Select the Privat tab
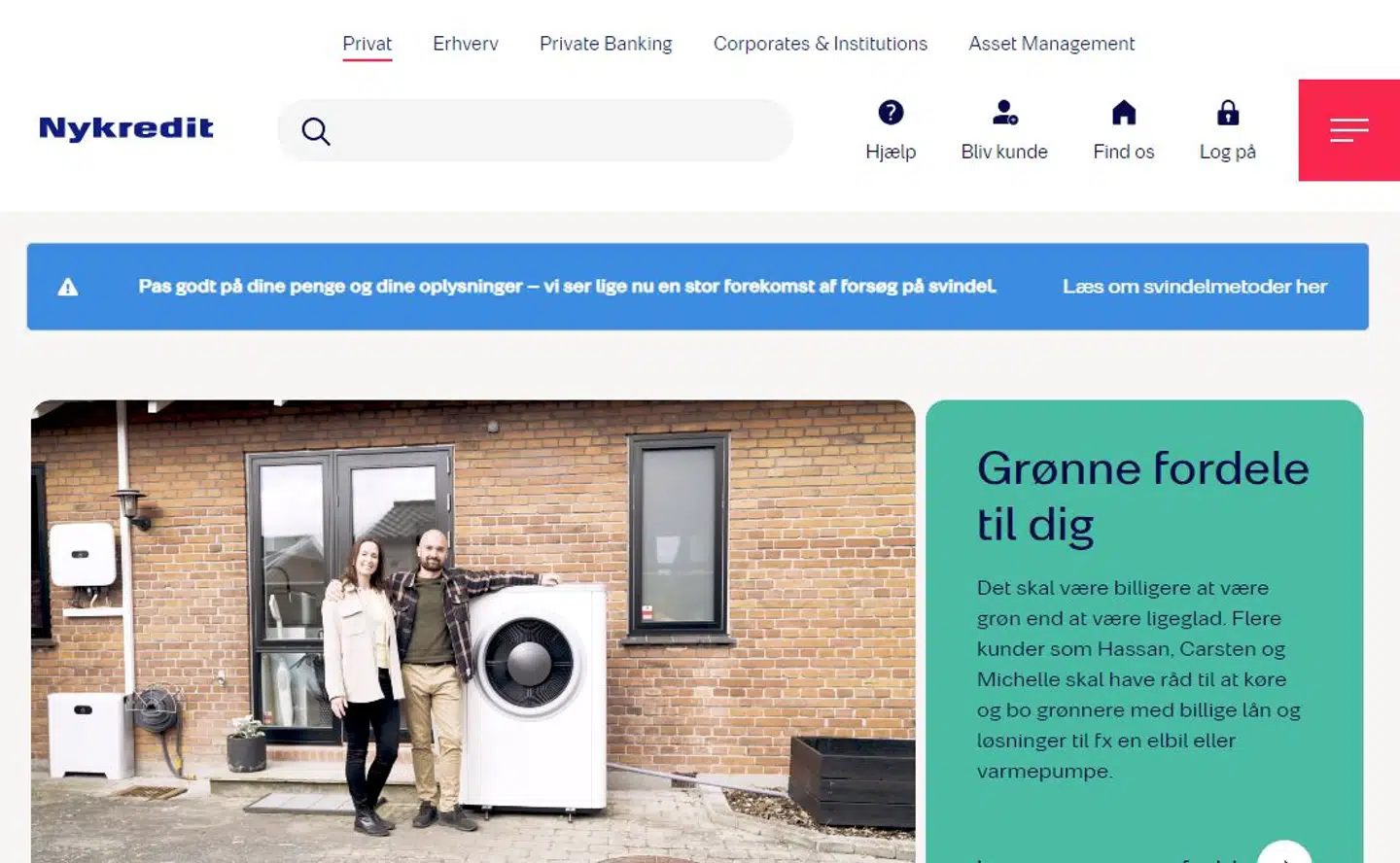 point(367,44)
